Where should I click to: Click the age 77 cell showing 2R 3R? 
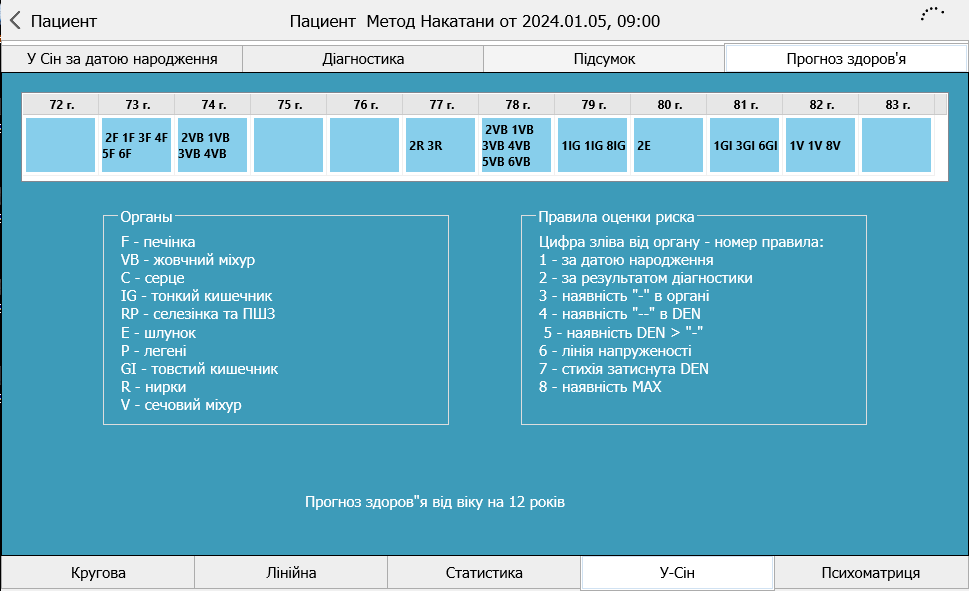440,145
